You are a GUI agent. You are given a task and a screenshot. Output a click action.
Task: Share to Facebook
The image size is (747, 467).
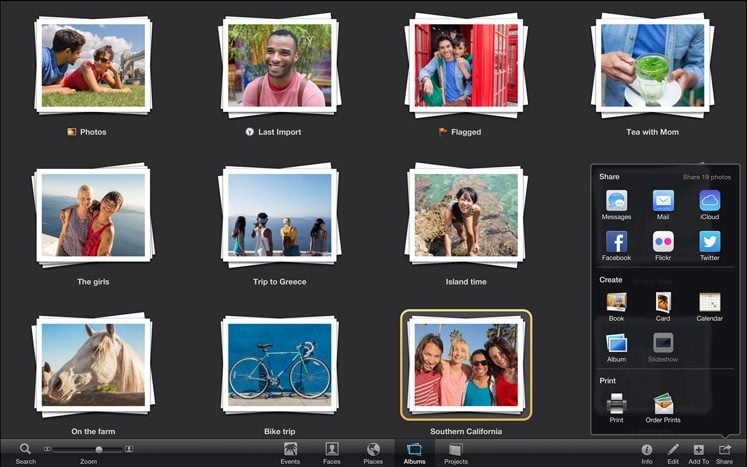coord(616,242)
